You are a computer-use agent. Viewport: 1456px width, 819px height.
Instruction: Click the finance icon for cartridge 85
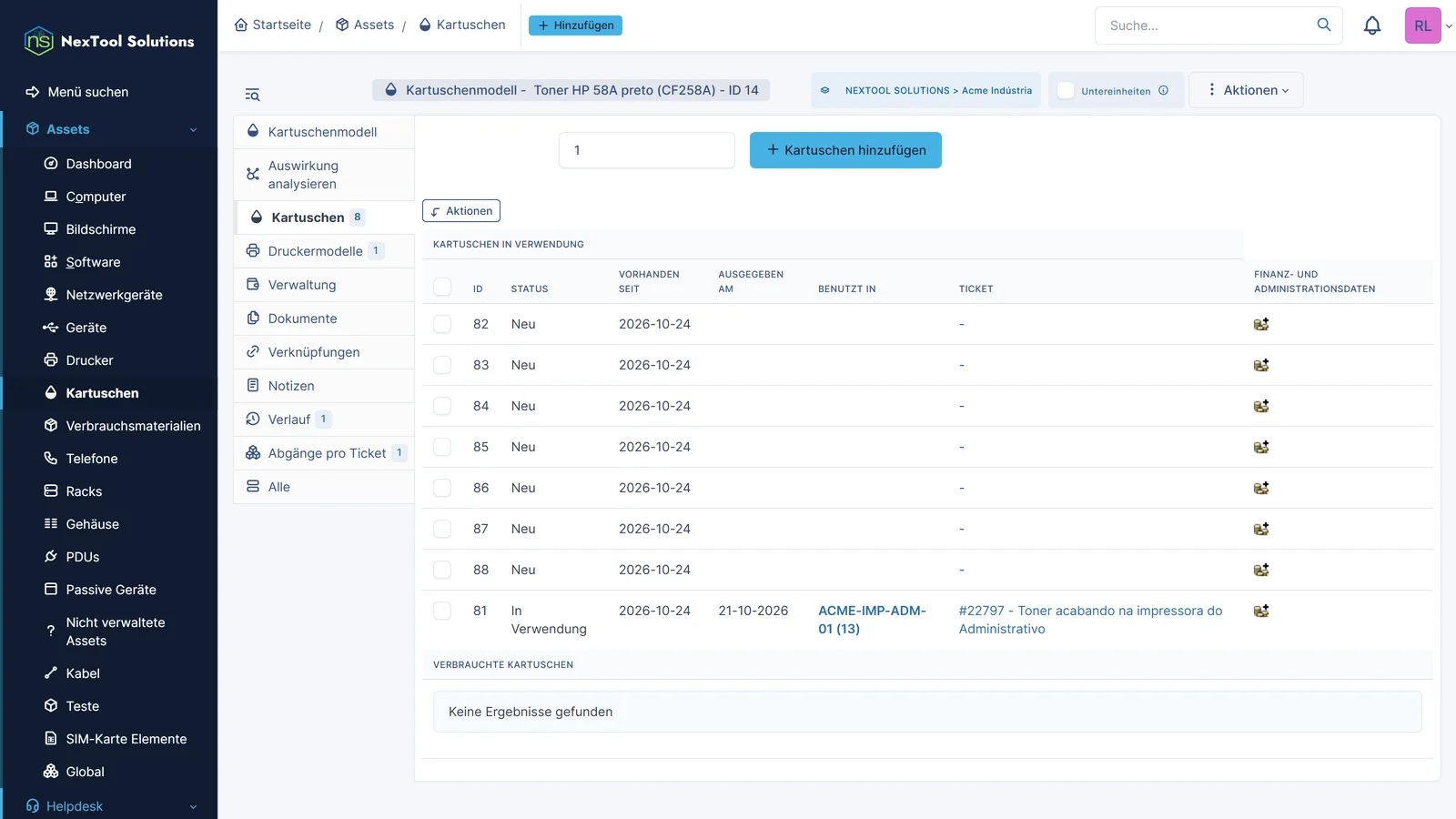pos(1261,447)
